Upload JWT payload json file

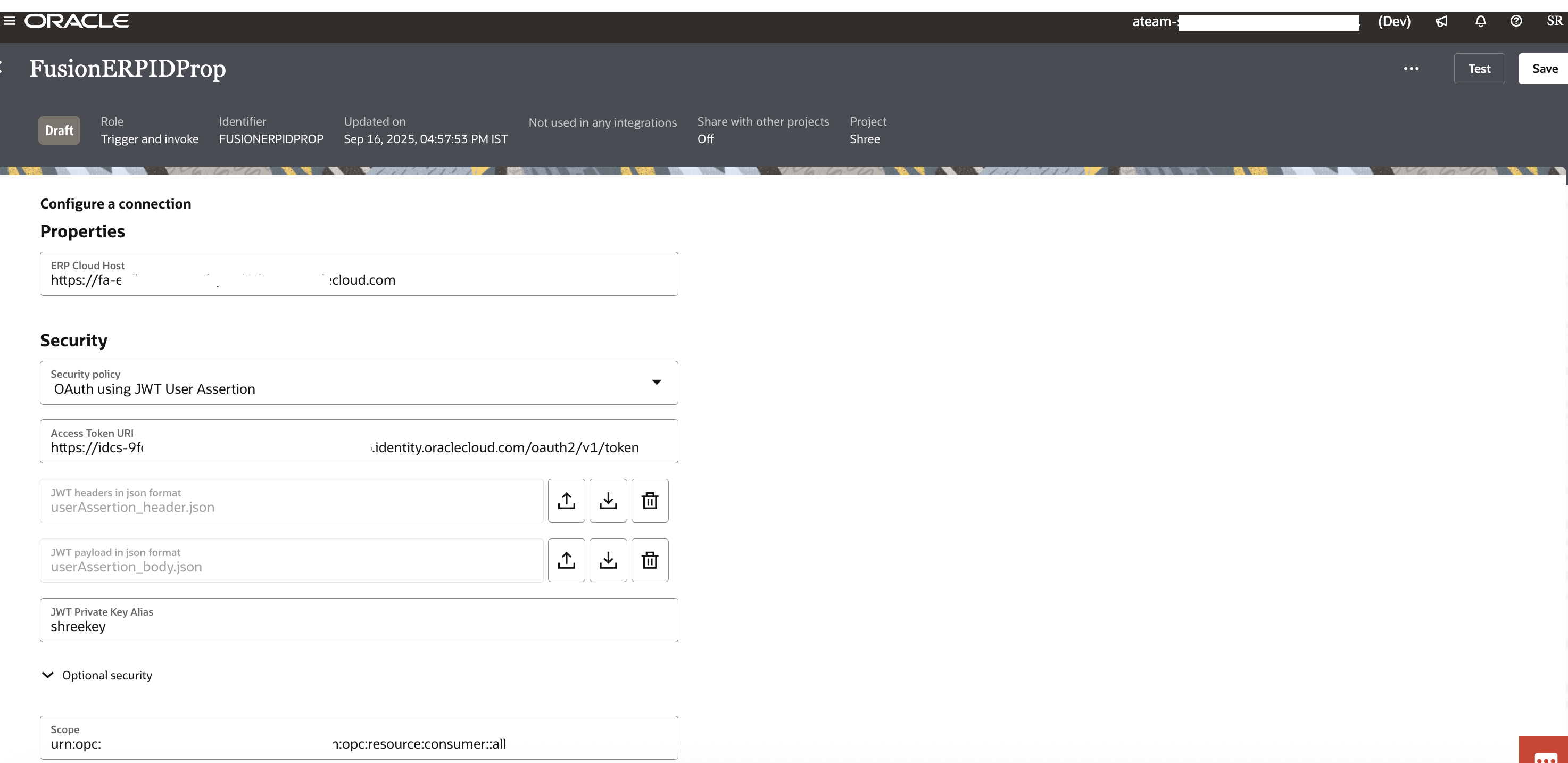566,560
